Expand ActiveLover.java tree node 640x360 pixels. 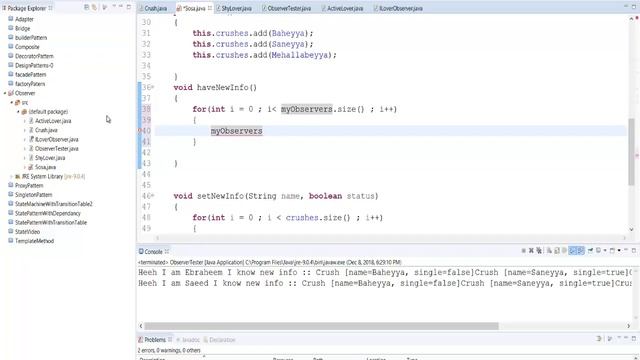pos(24,121)
